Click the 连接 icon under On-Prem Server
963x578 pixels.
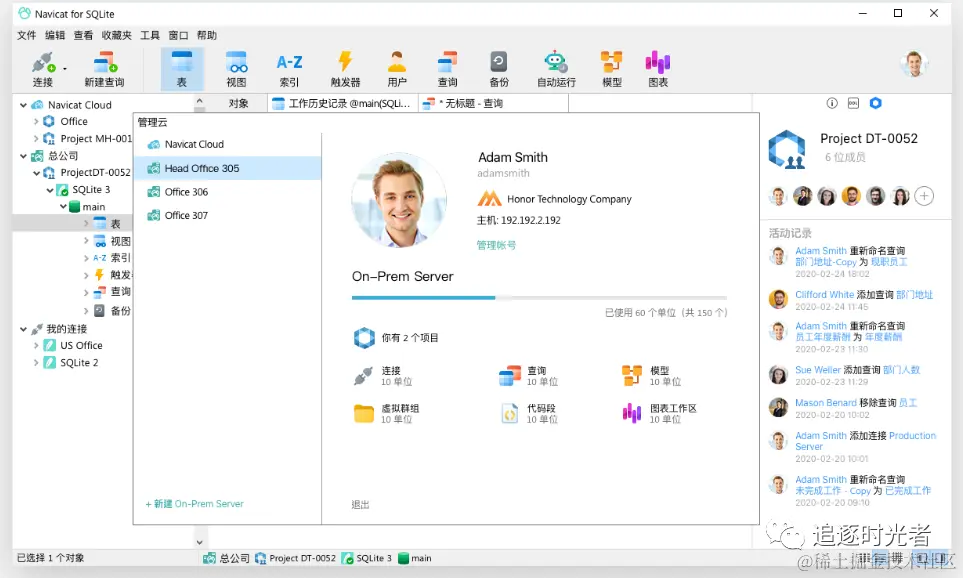[363, 376]
